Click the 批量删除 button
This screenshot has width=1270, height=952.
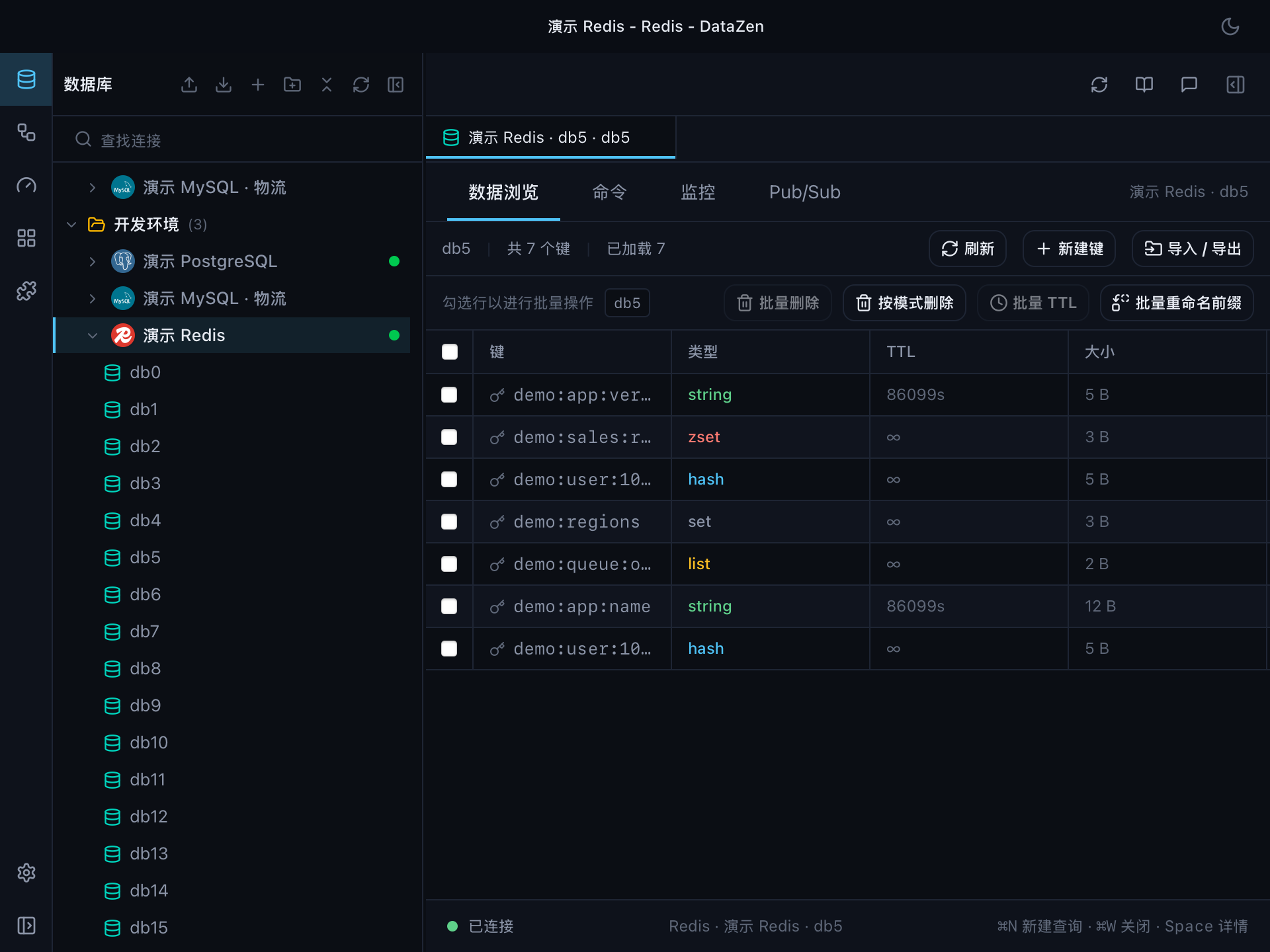778,303
